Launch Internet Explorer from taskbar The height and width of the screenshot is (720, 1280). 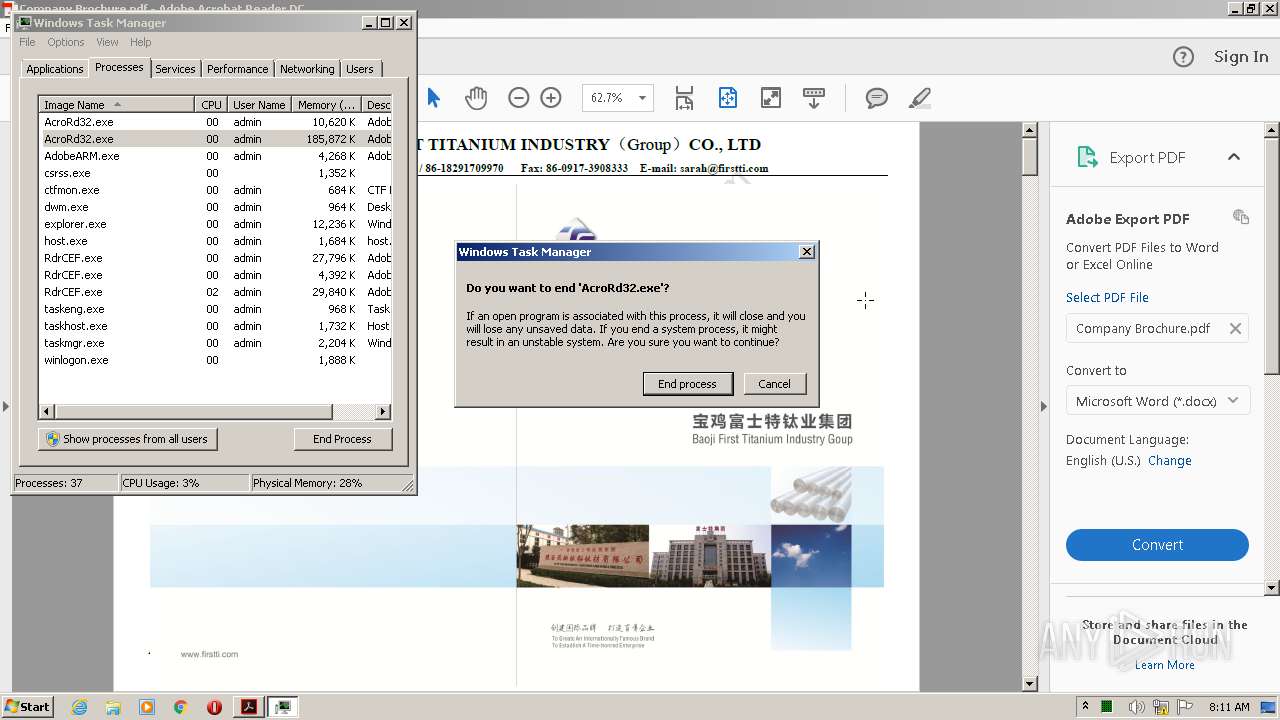pos(79,707)
